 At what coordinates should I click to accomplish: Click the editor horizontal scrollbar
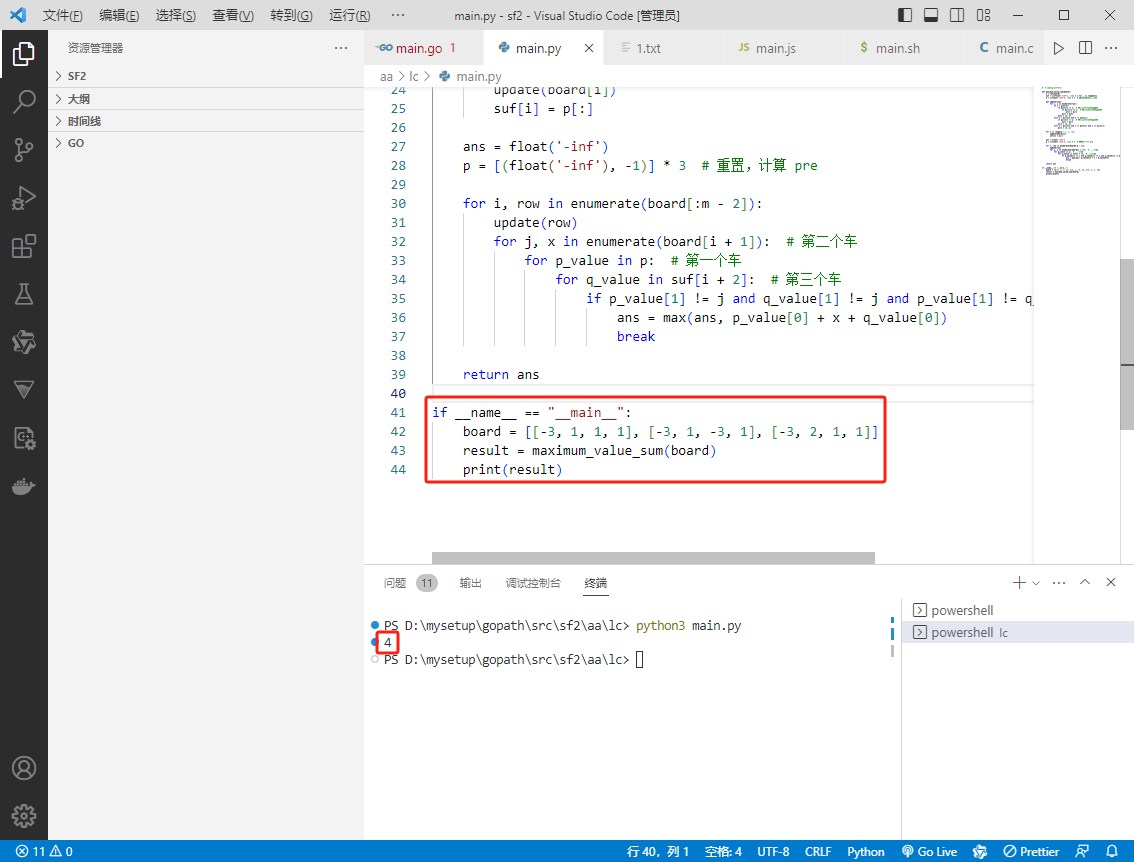pos(653,558)
